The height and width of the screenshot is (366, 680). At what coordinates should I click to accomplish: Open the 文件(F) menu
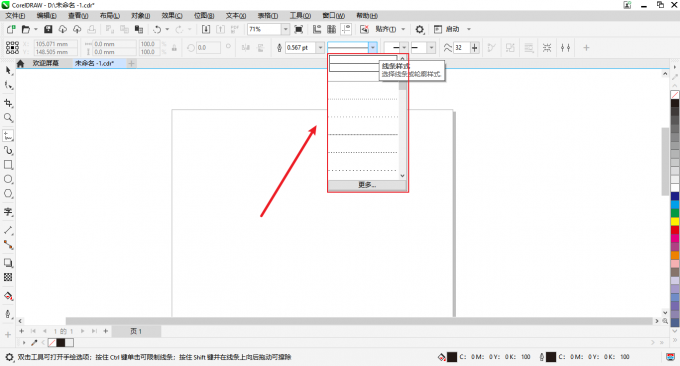pyautogui.click(x=15, y=16)
